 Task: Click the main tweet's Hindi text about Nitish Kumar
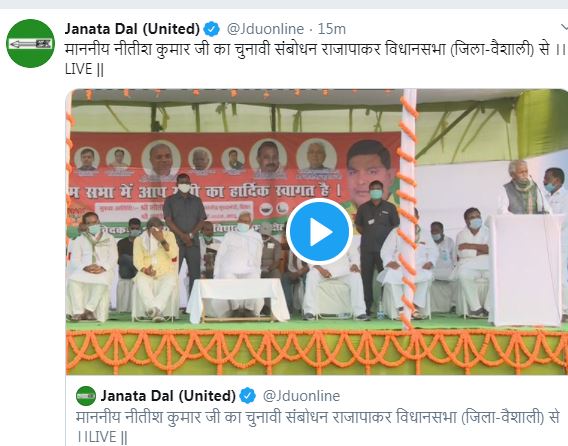(x=315, y=49)
